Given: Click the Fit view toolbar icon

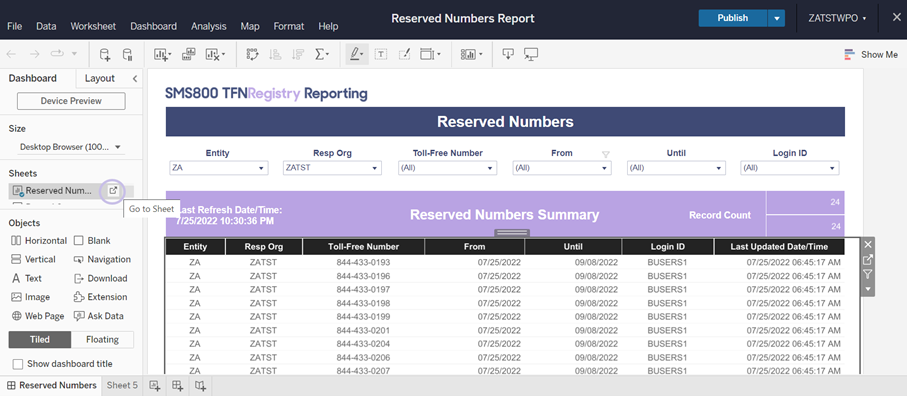Looking at the screenshot, I should 430,54.
